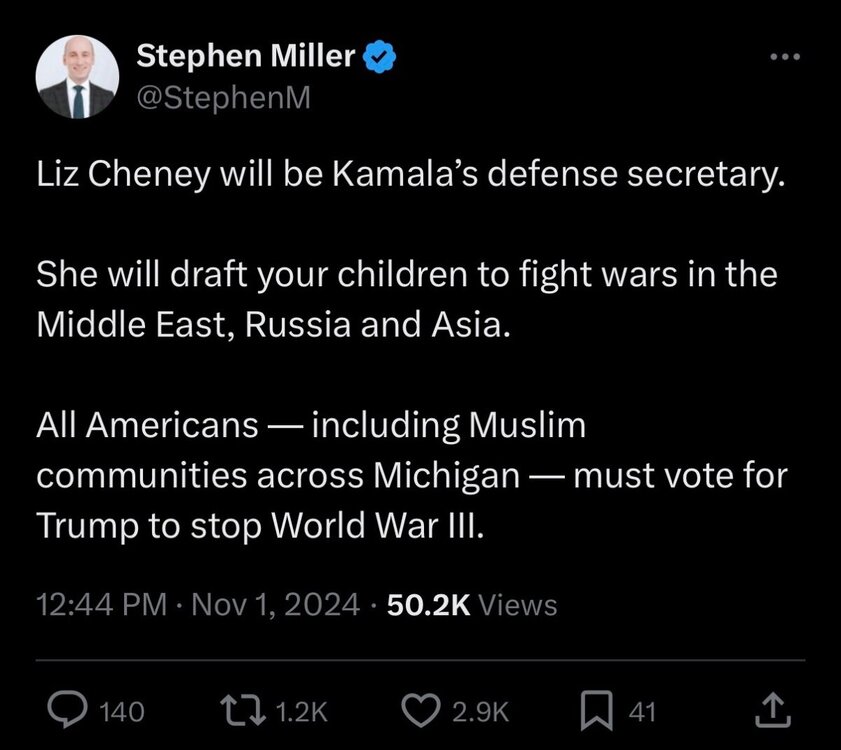841x750 pixels.
Task: Open the Stephen Miller display name link
Action: tap(244, 58)
